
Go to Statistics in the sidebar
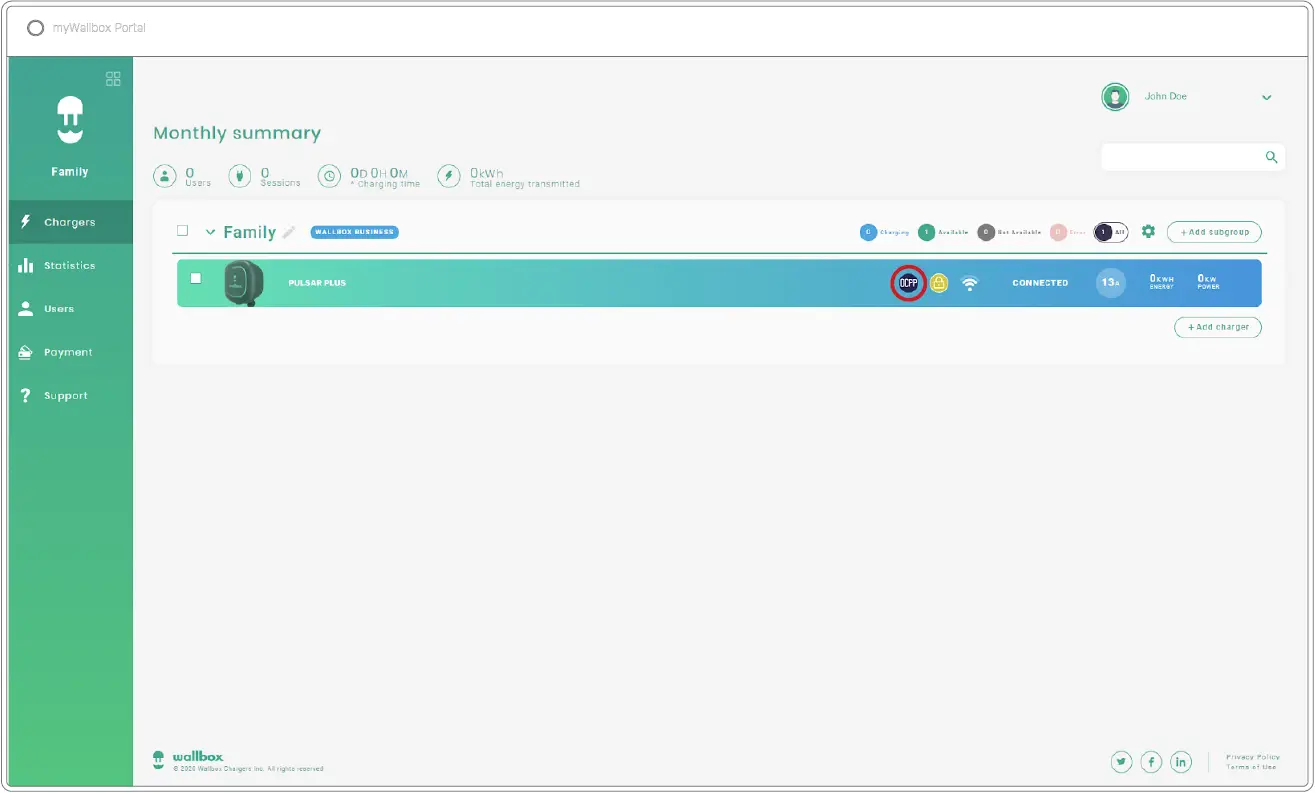coord(70,266)
